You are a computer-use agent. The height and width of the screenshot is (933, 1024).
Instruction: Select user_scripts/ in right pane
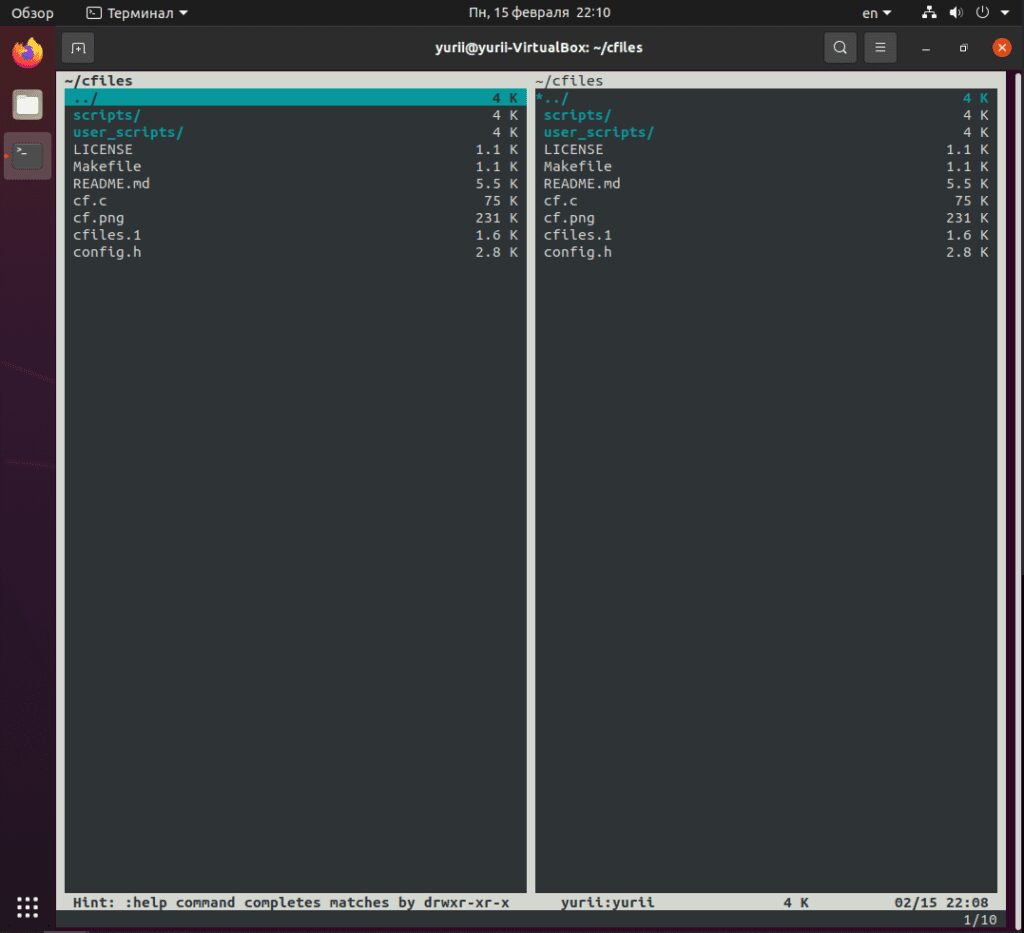coord(598,132)
